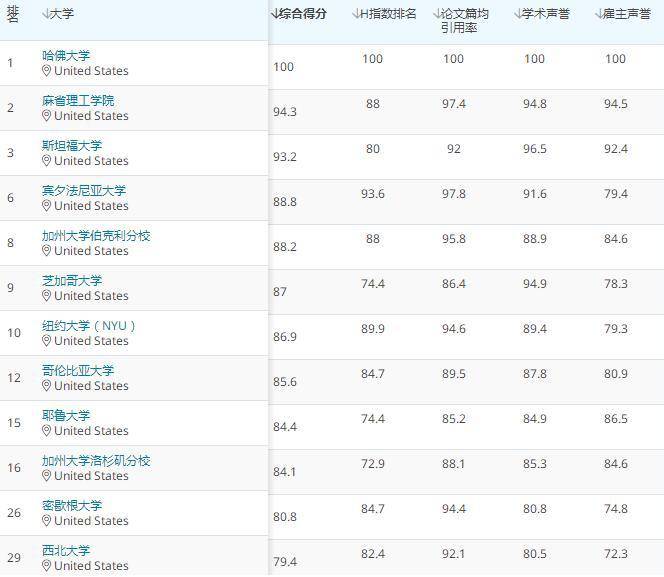Click employer reputation 72.3 in 西北大学 row
This screenshot has width=664, height=577.
616,554
